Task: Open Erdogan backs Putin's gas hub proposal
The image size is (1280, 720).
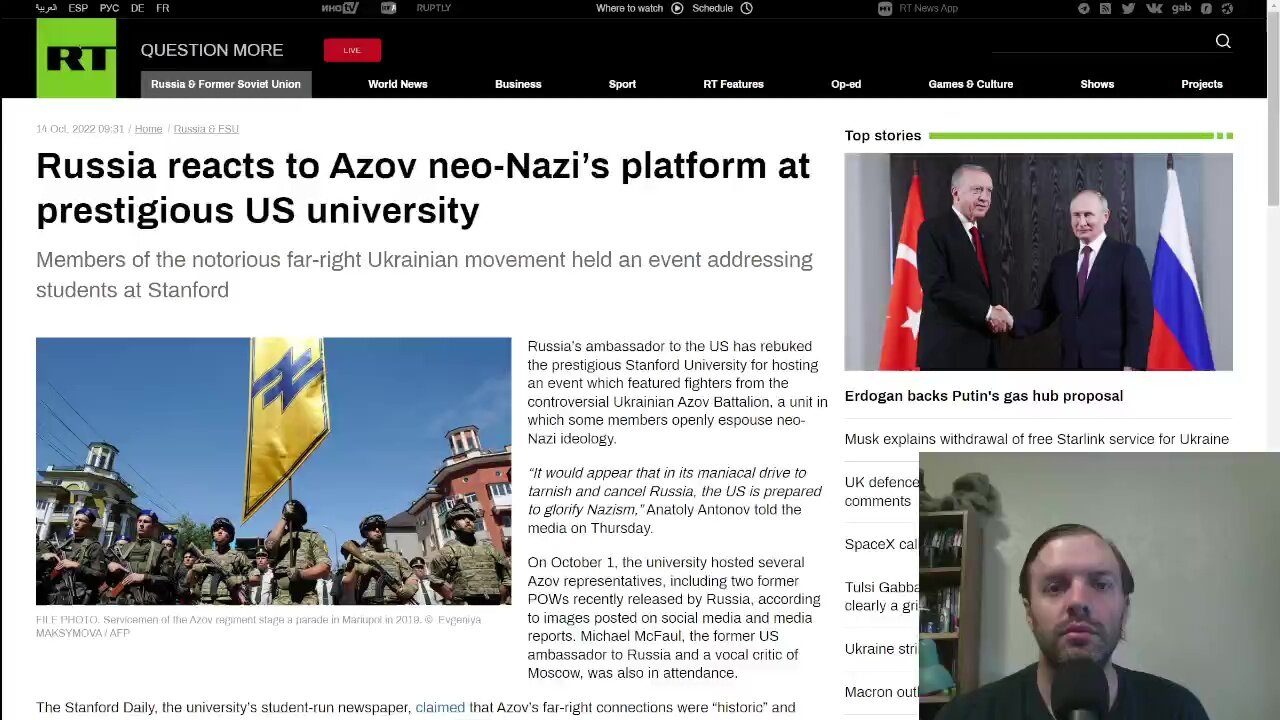Action: point(984,396)
